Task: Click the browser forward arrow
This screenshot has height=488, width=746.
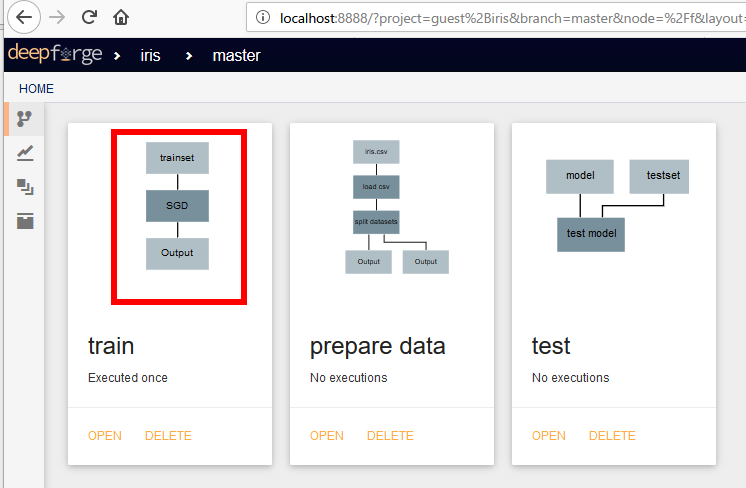Action: coord(57,18)
